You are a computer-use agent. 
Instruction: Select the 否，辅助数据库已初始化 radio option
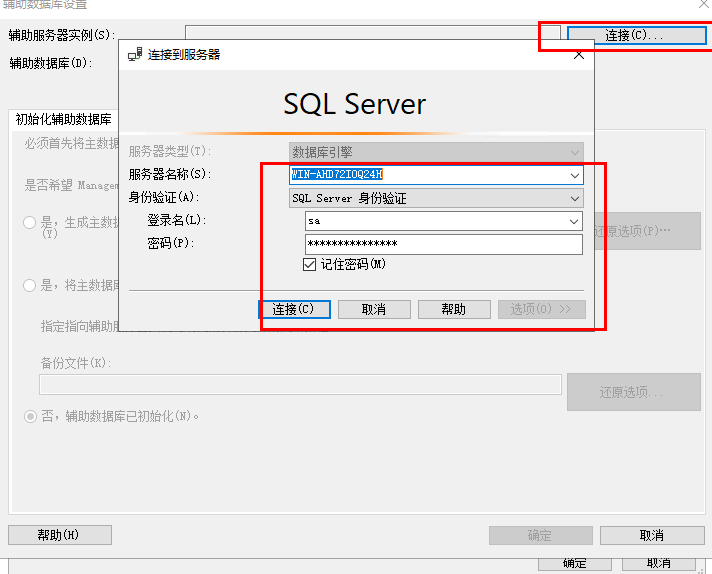[x=30, y=416]
